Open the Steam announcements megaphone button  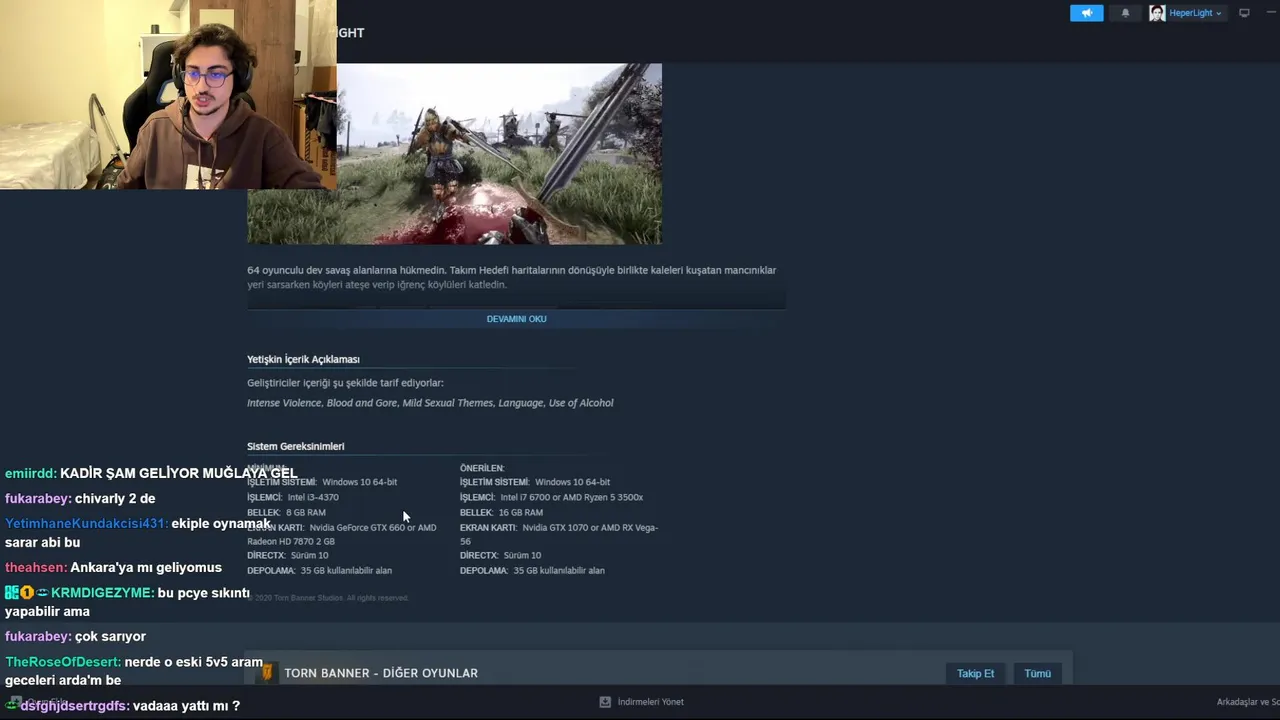pos(1086,13)
